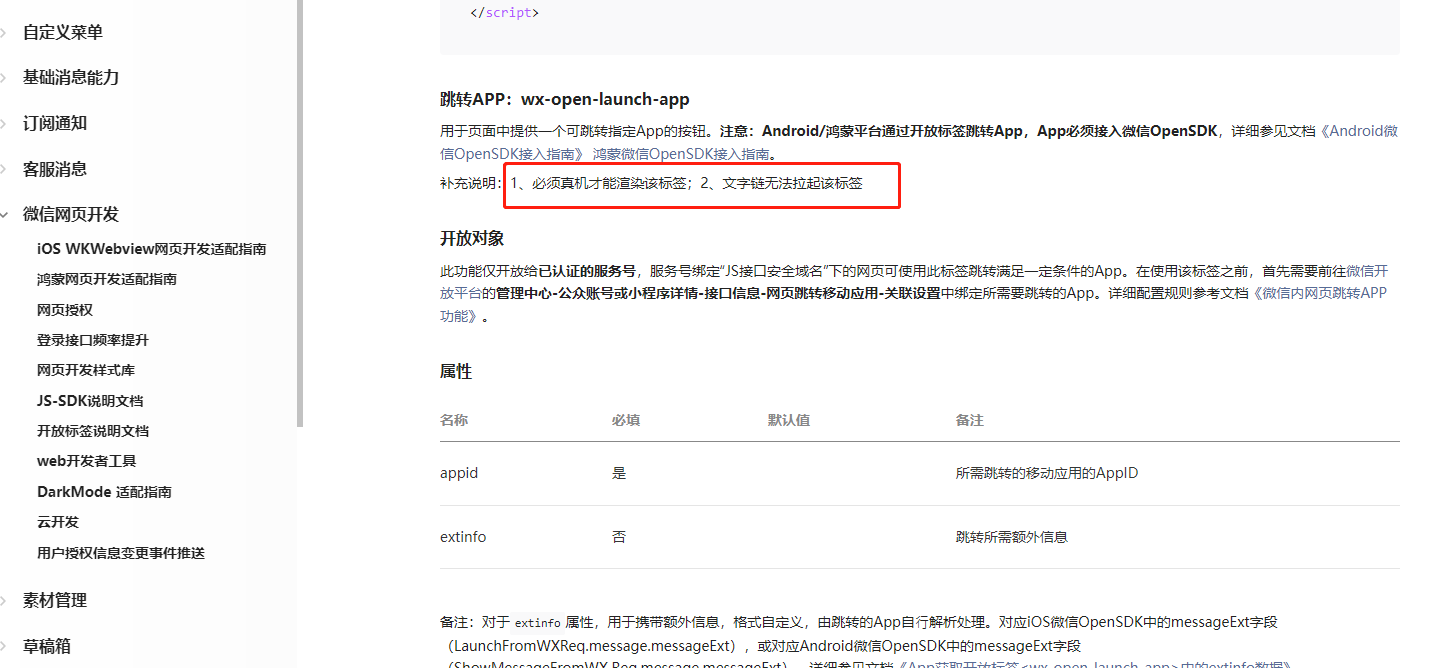1443x668 pixels.
Task: Click the 备注 column header
Action: (970, 420)
